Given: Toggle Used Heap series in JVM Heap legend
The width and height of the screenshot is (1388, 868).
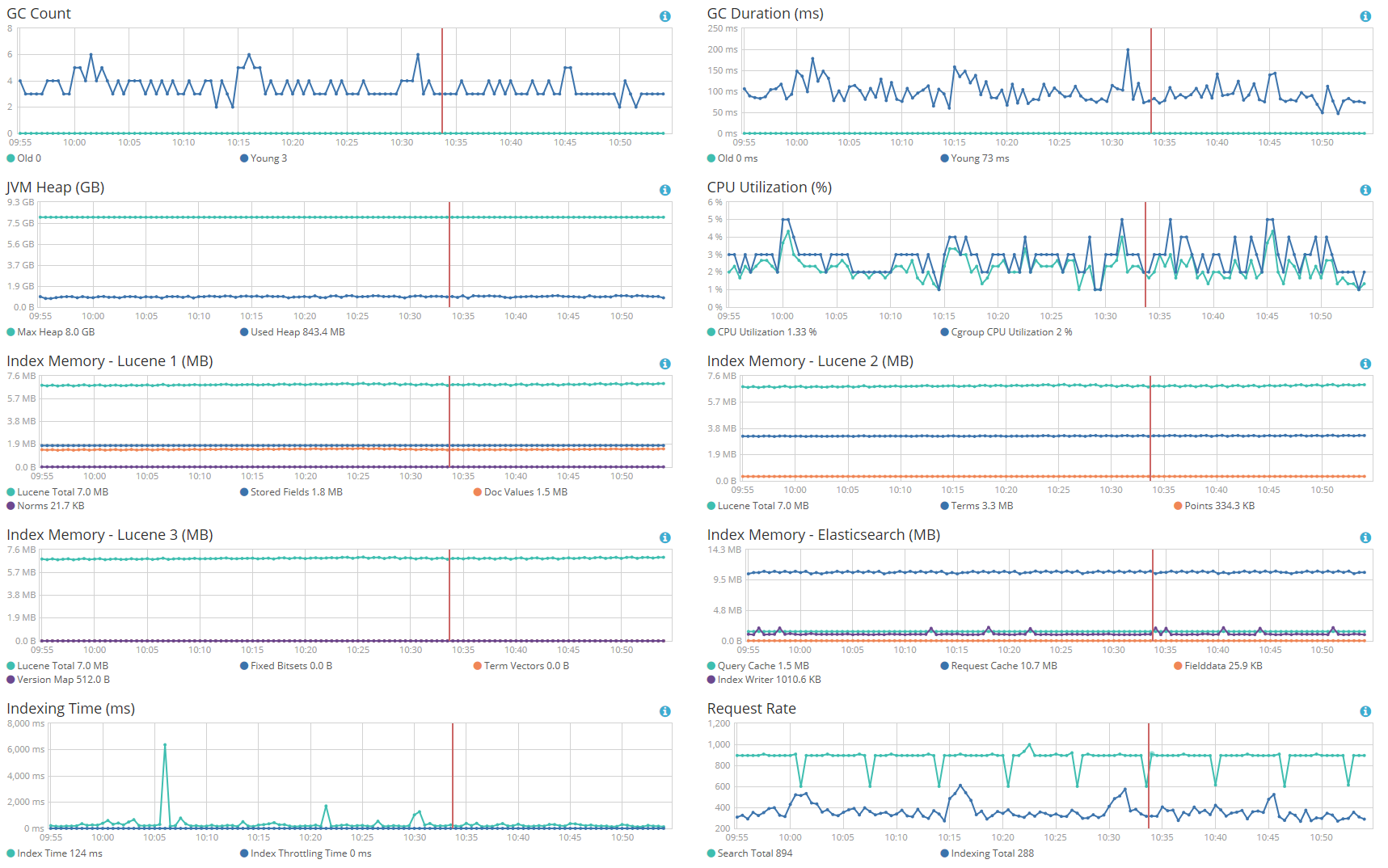Looking at the screenshot, I should 293,332.
